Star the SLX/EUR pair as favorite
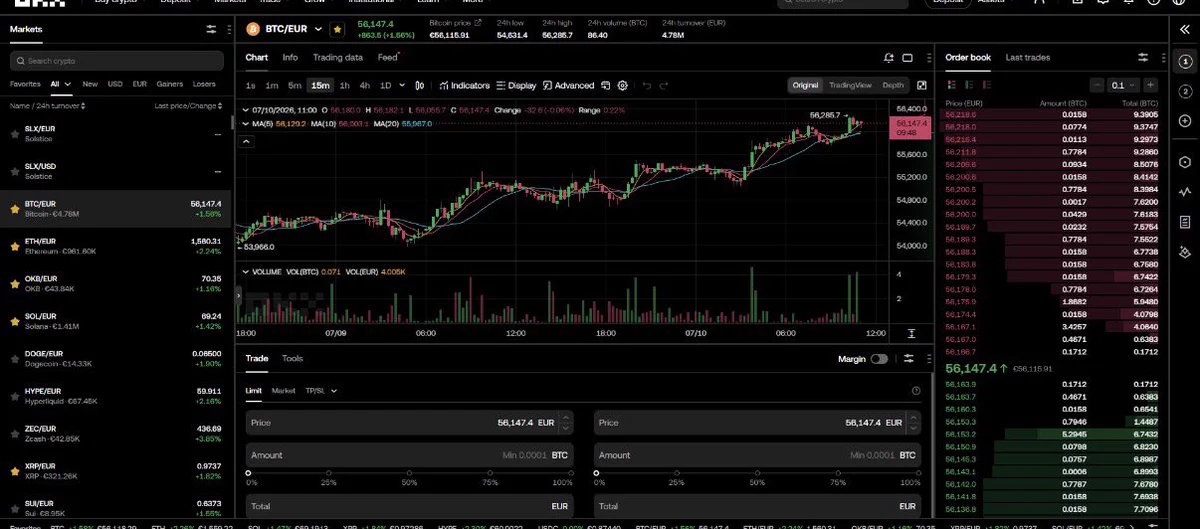 (14, 134)
